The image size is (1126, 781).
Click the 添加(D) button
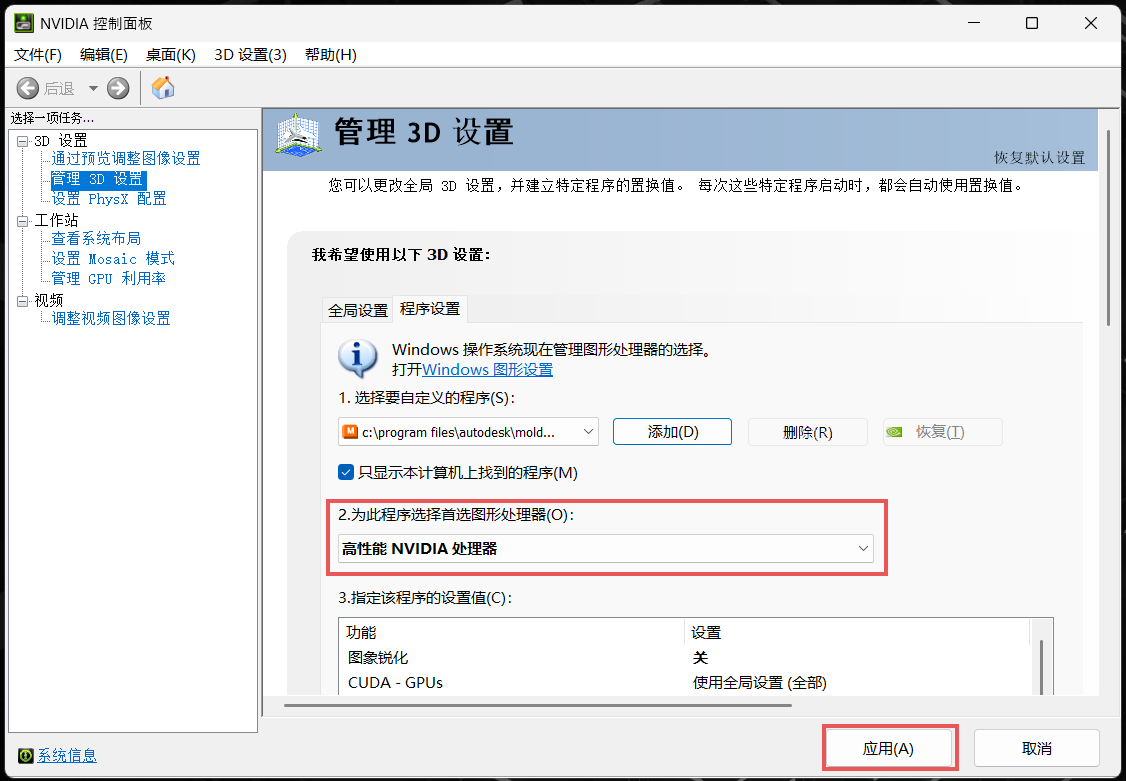point(672,432)
